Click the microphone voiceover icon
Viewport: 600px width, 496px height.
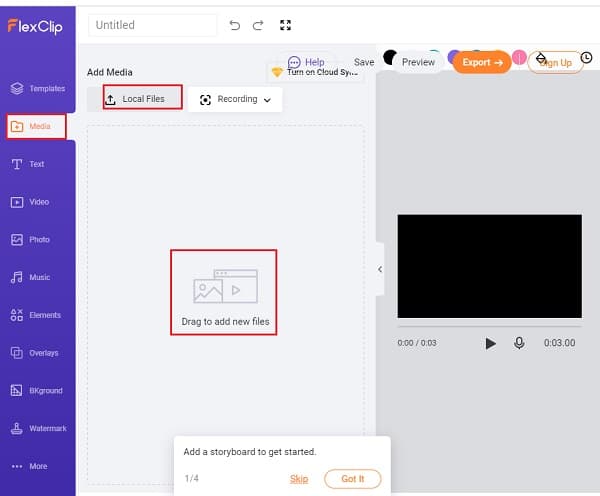tap(519, 343)
